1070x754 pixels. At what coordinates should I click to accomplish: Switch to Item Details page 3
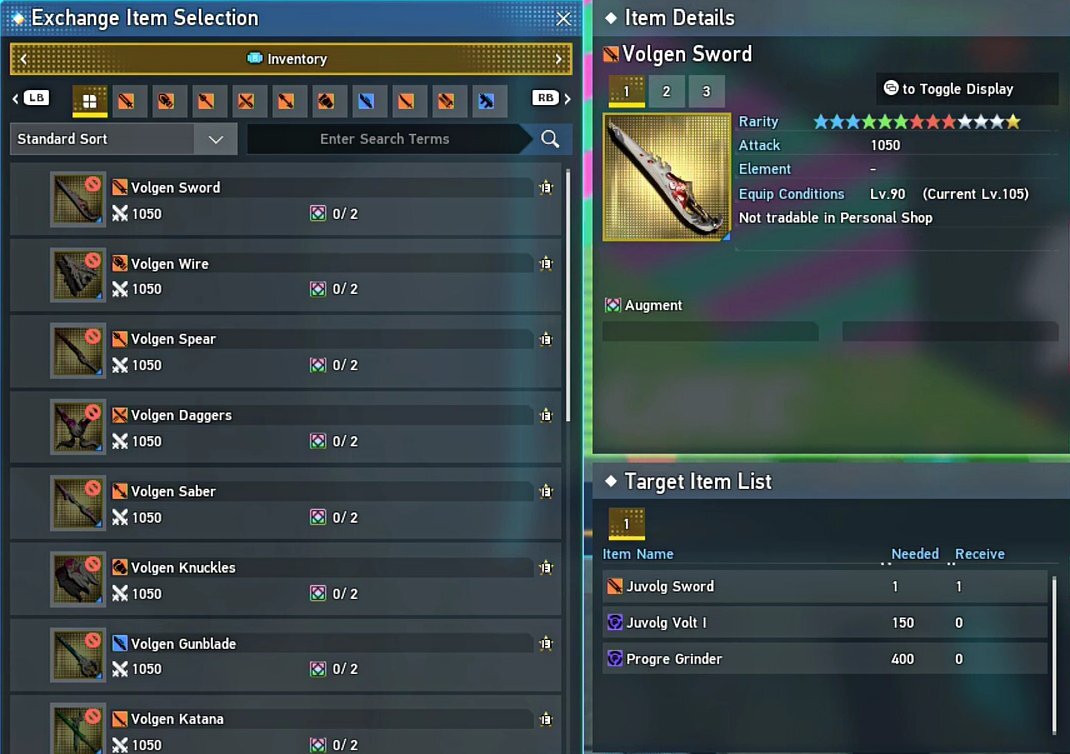tap(706, 91)
